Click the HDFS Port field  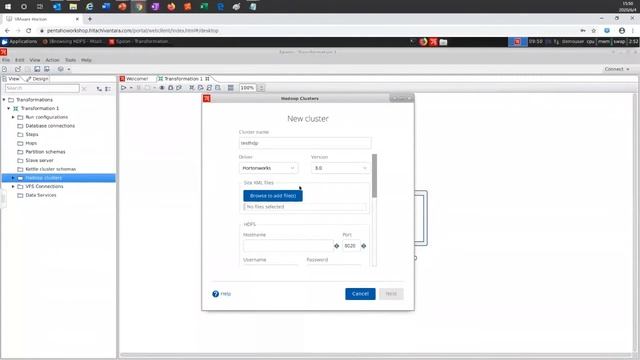(x=351, y=246)
